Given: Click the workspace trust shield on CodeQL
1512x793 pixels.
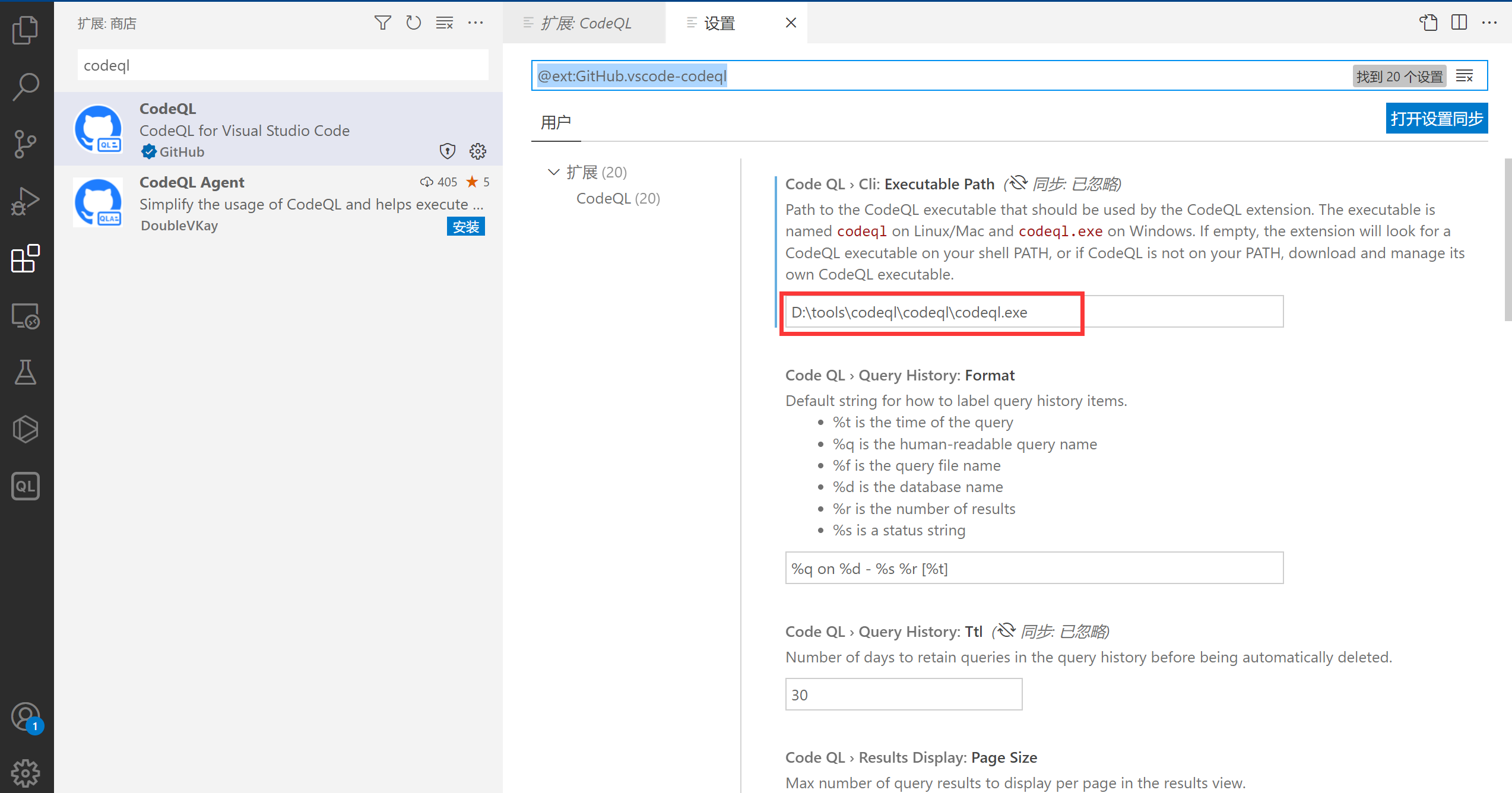Looking at the screenshot, I should tap(447, 151).
